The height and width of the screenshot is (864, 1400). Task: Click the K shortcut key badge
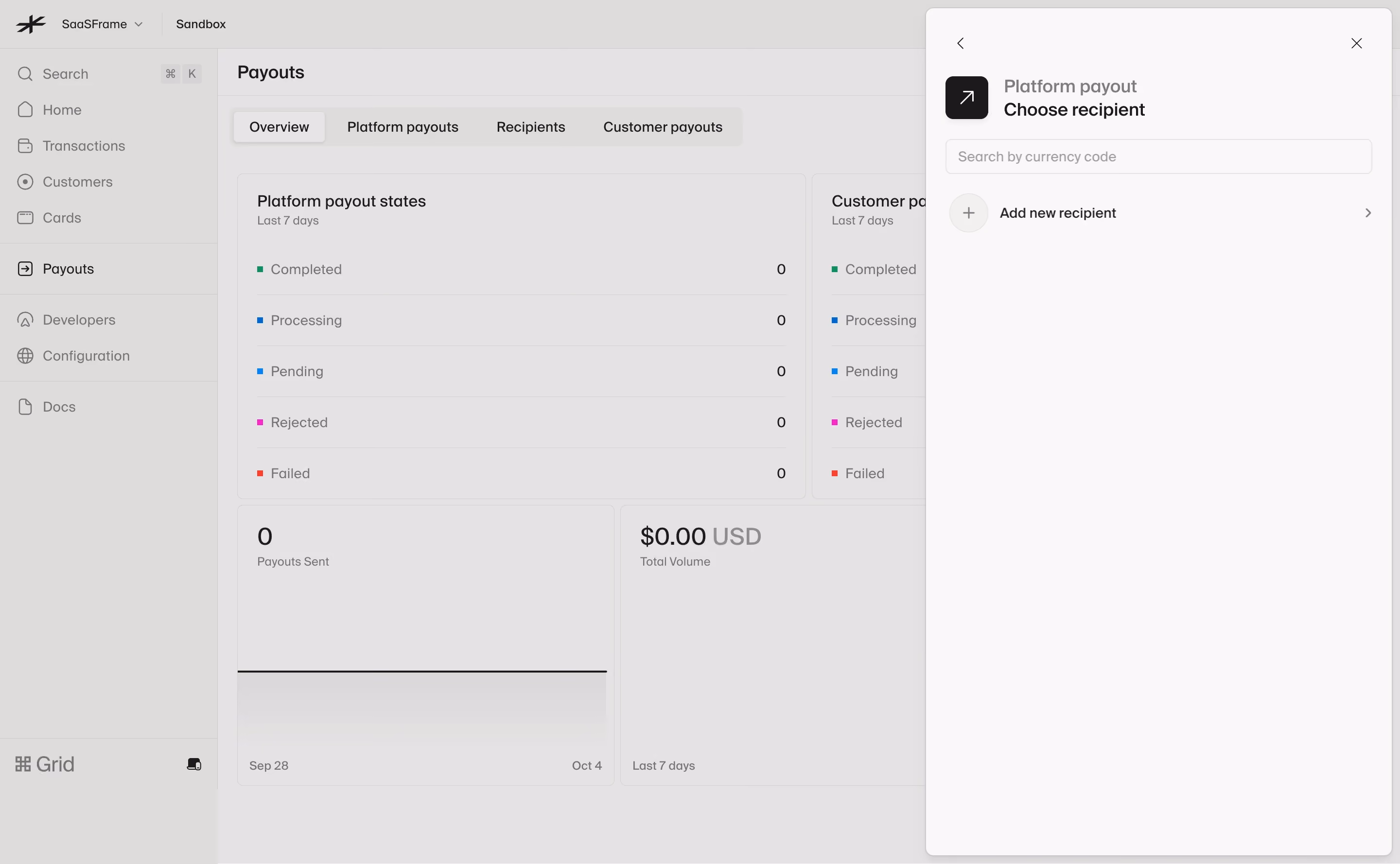[x=192, y=74]
